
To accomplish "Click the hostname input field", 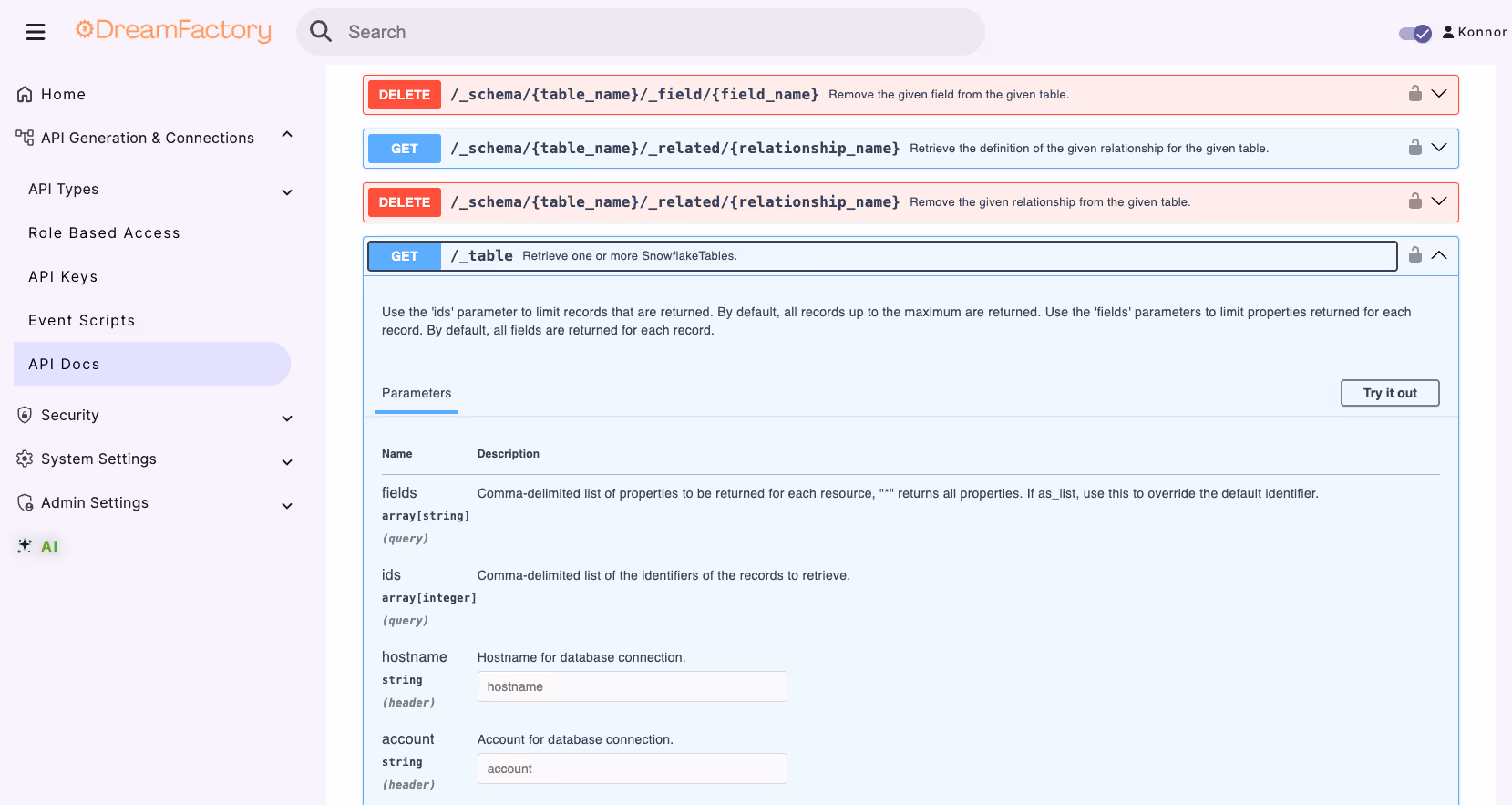I will (x=632, y=686).
